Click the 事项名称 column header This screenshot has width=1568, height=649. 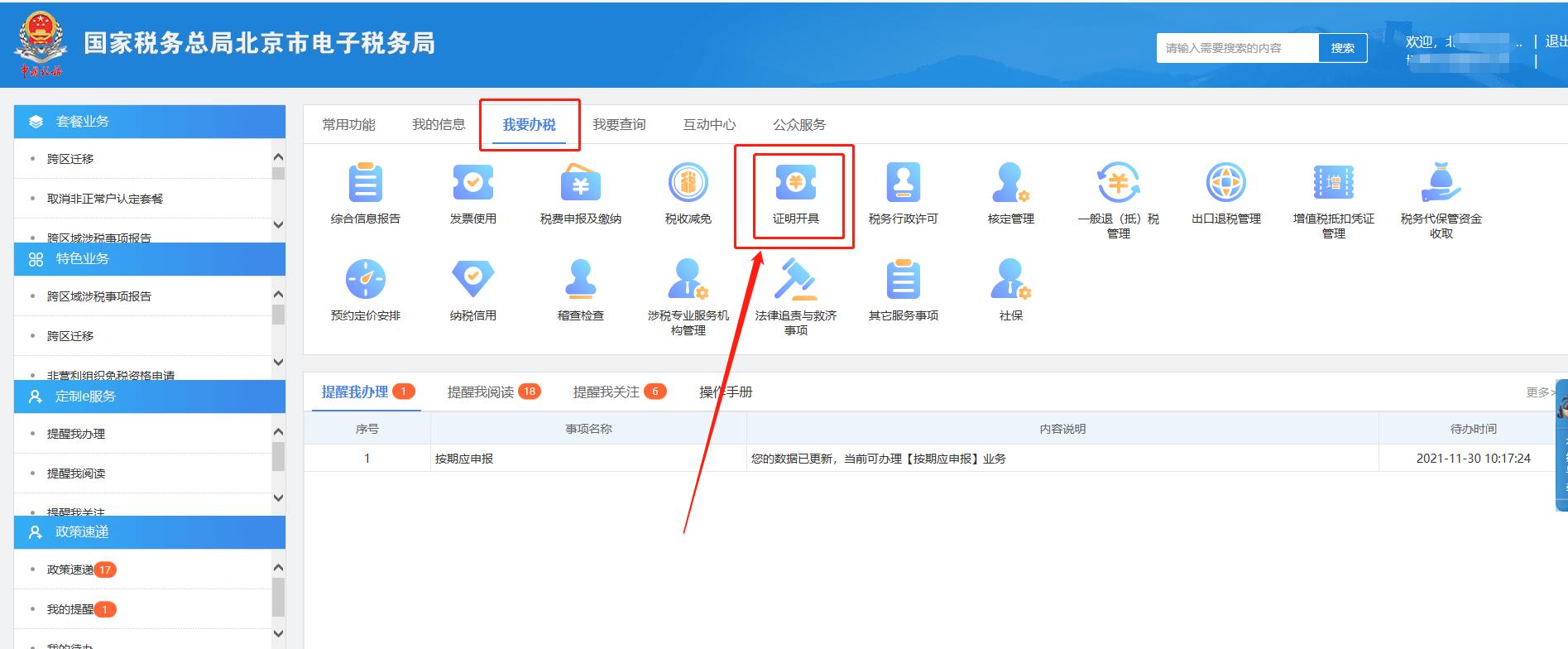click(x=588, y=429)
